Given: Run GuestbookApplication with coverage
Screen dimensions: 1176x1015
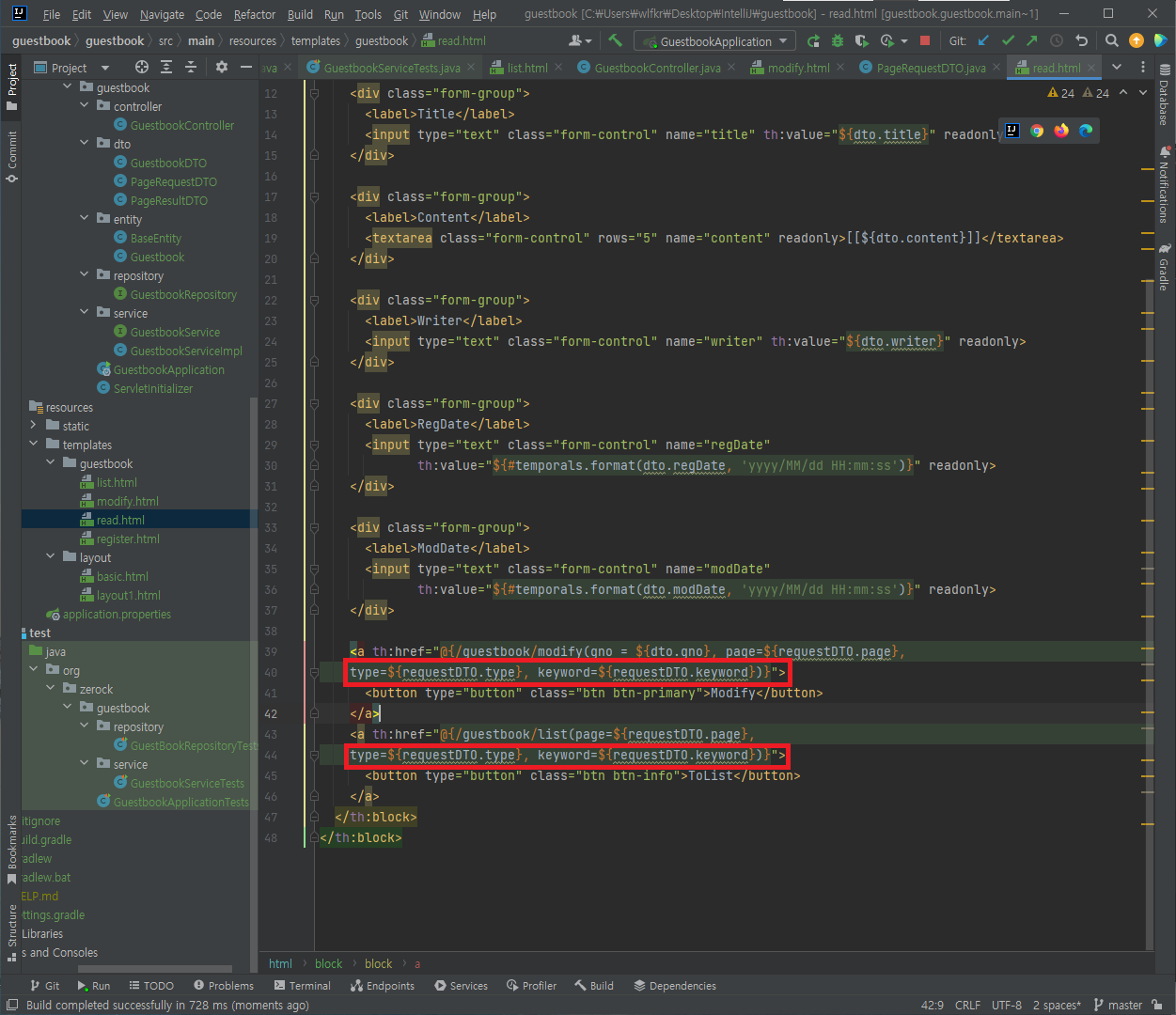Looking at the screenshot, I should pos(862,40).
